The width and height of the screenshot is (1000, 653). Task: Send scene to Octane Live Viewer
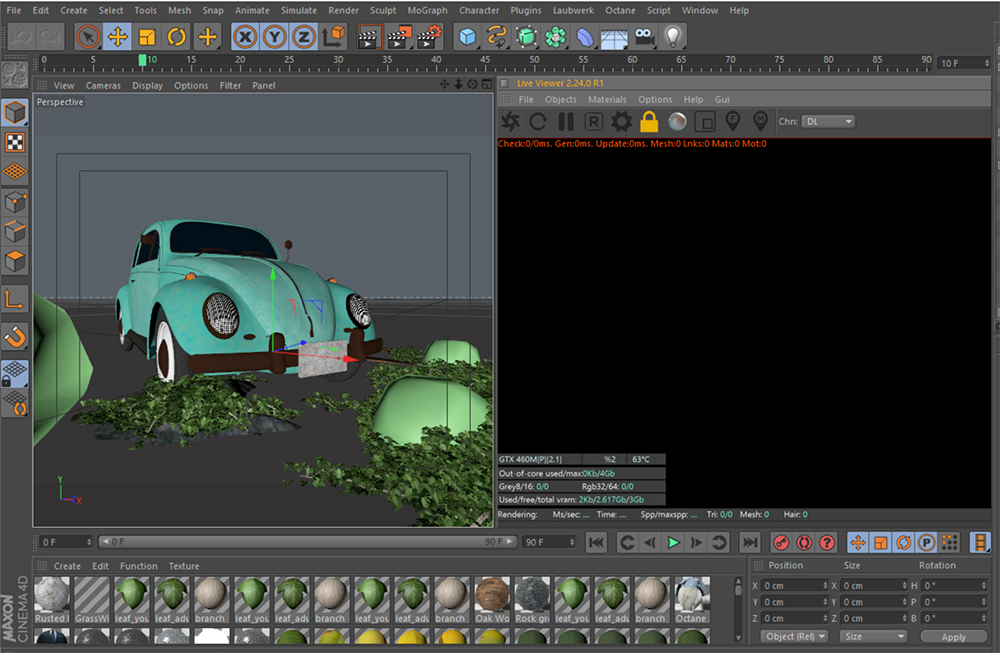(x=510, y=122)
